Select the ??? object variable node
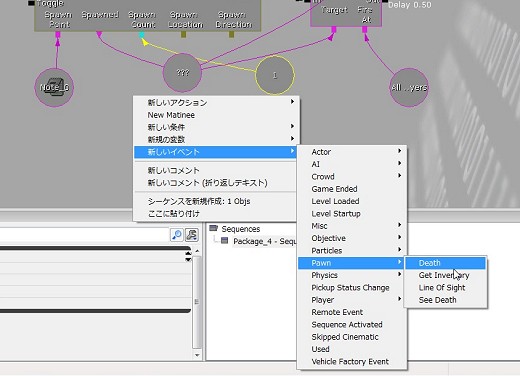 182,72
